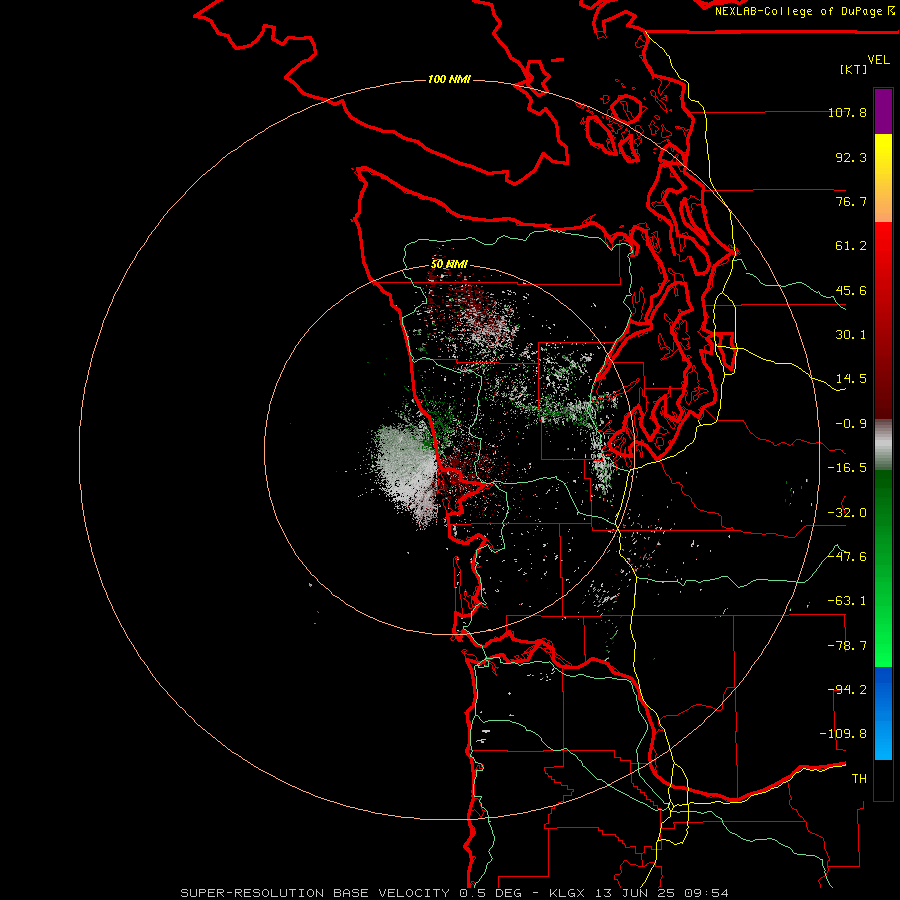
Task: Pick the blue segment of the color bar
Action: pyautogui.click(x=883, y=713)
